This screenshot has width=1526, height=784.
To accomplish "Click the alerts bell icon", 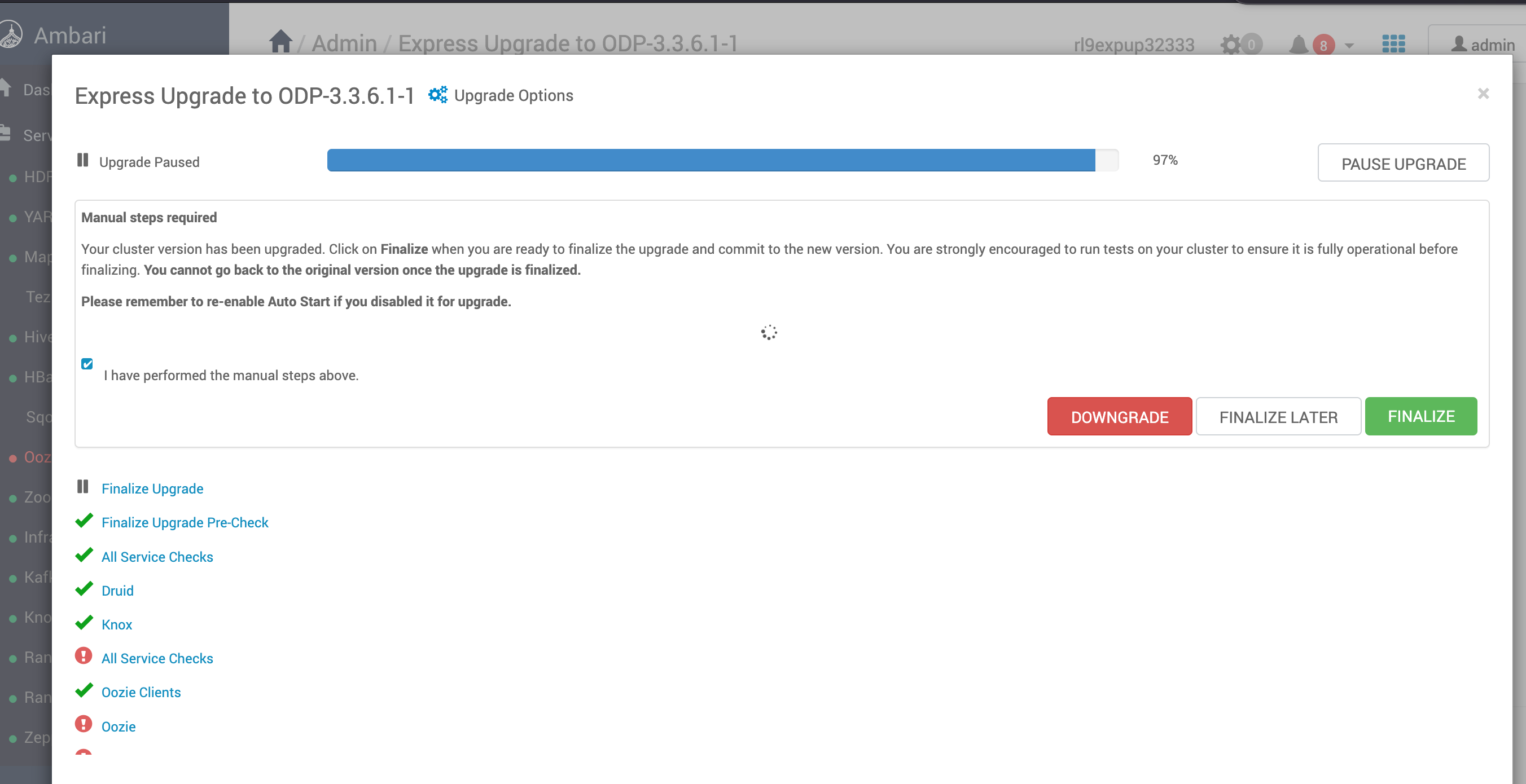I will (x=1298, y=45).
